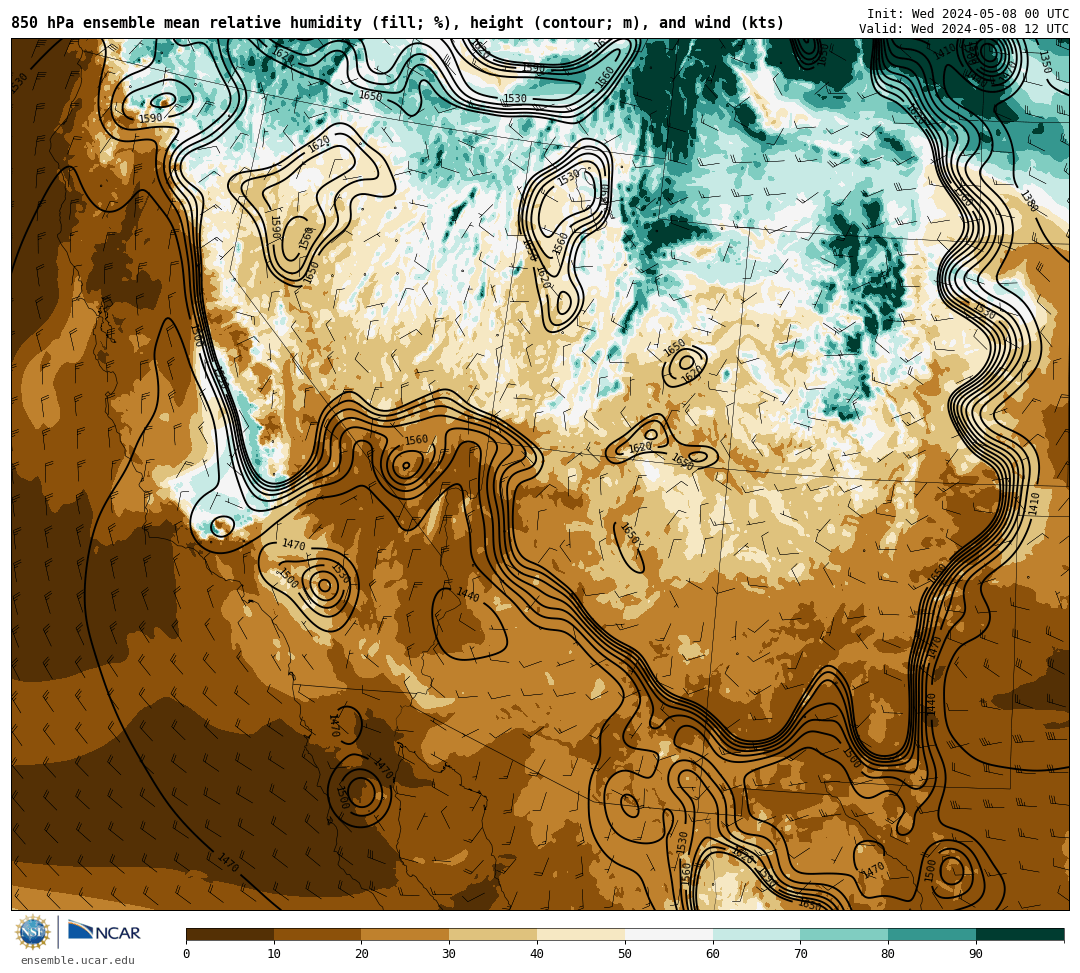The image size is (1080, 973).
Task: Click the colorbar tick label 80
Action: (x=888, y=954)
